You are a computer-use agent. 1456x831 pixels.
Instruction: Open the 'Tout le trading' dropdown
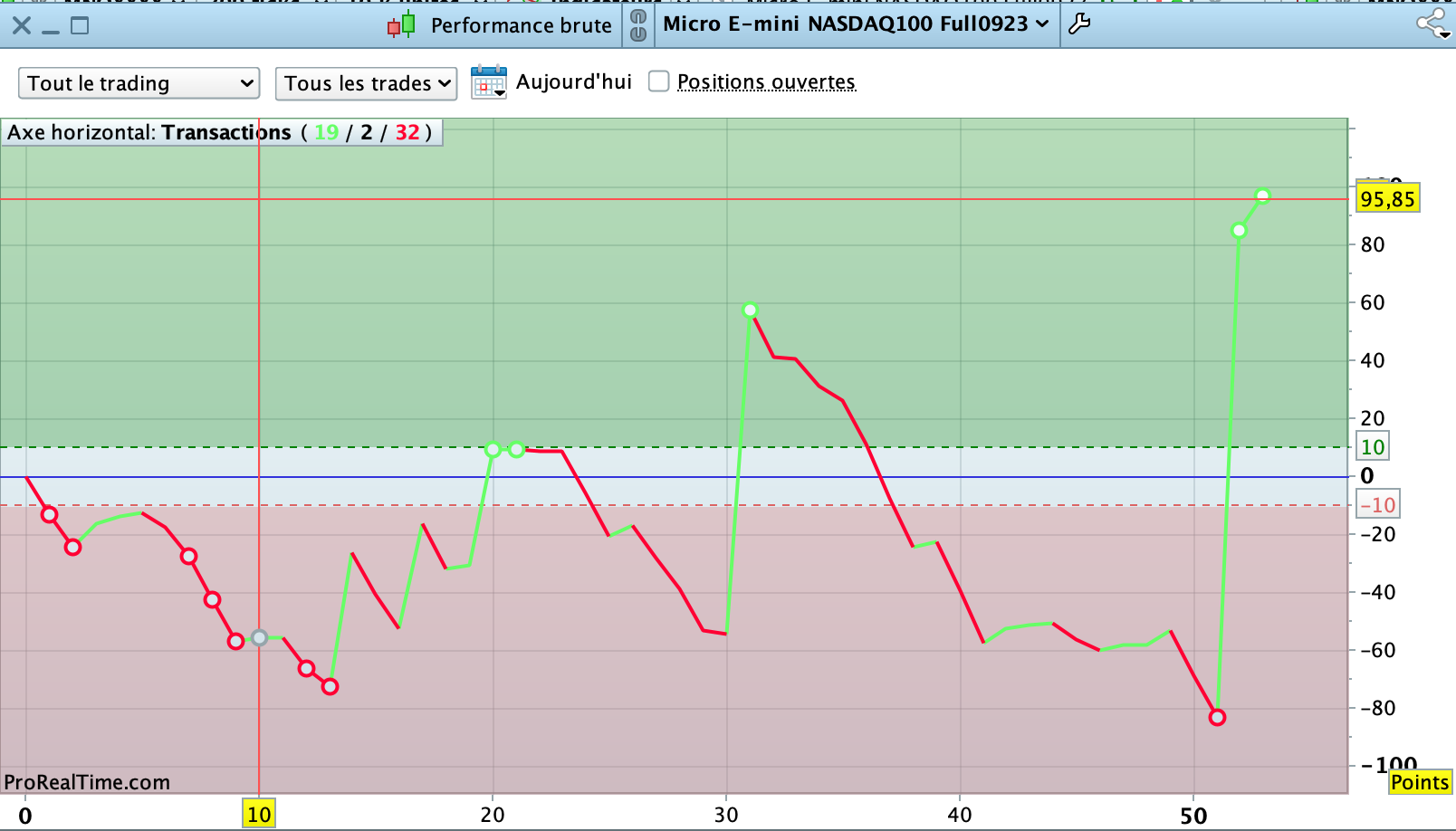tap(139, 83)
